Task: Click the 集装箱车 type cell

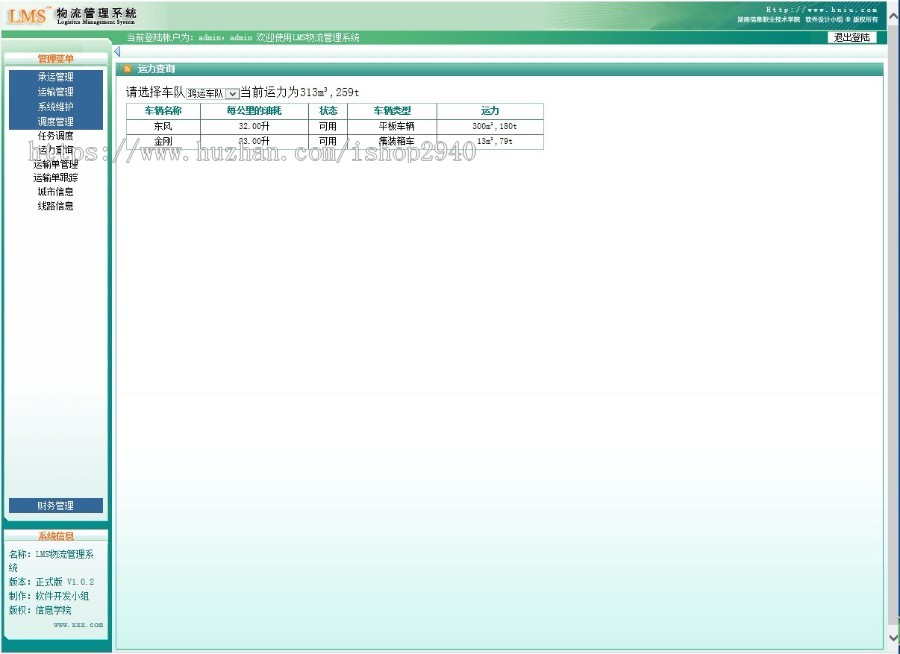Action: [x=392, y=141]
